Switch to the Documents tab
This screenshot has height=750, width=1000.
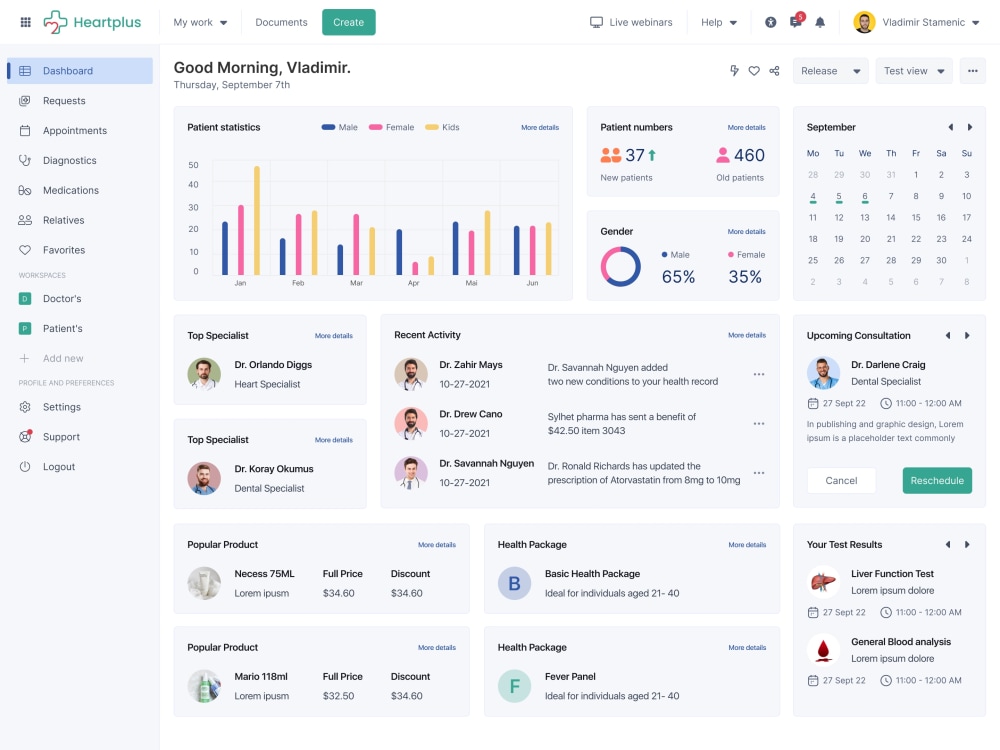pos(281,21)
